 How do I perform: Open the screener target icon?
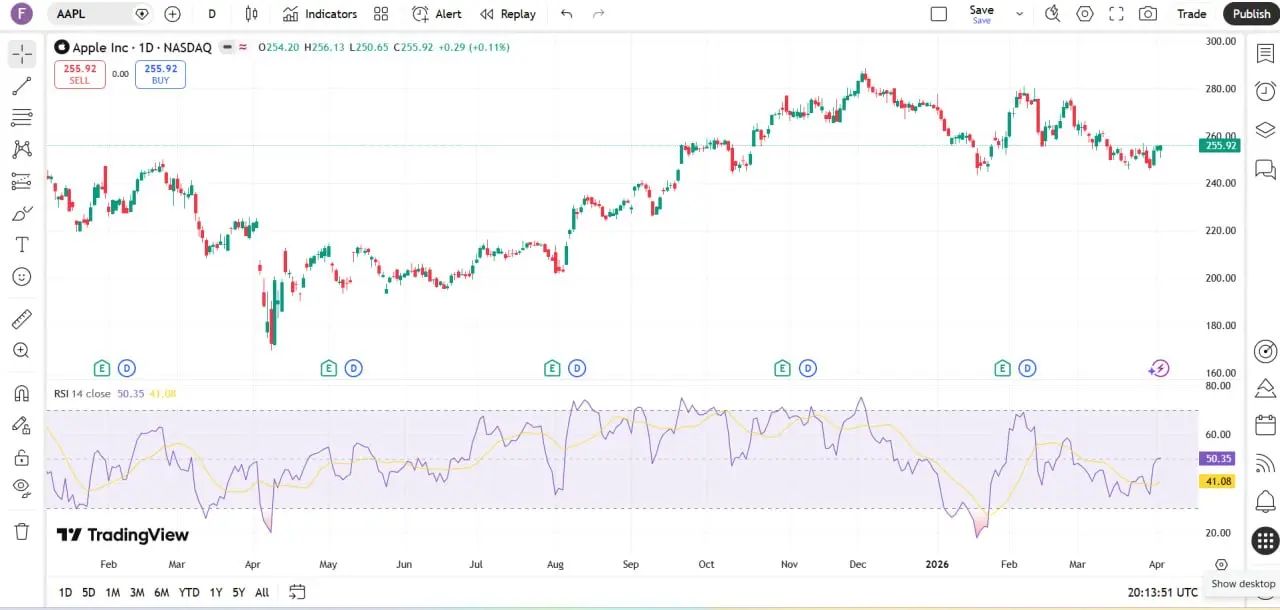[x=1265, y=351]
